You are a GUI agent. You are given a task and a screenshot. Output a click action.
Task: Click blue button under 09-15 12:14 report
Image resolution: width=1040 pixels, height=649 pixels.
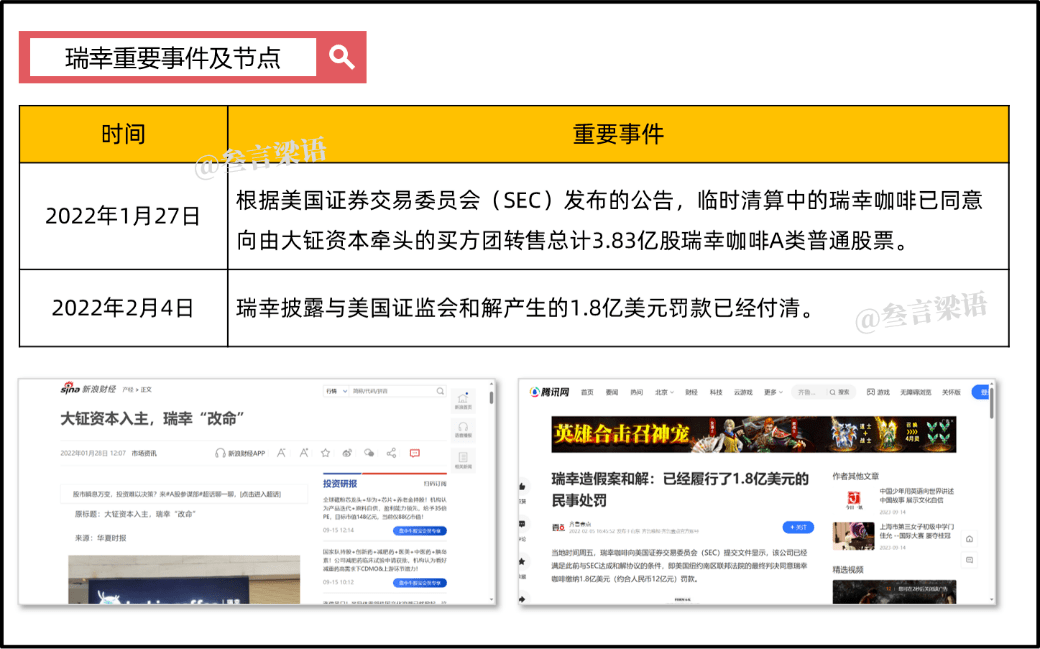[x=420, y=531]
